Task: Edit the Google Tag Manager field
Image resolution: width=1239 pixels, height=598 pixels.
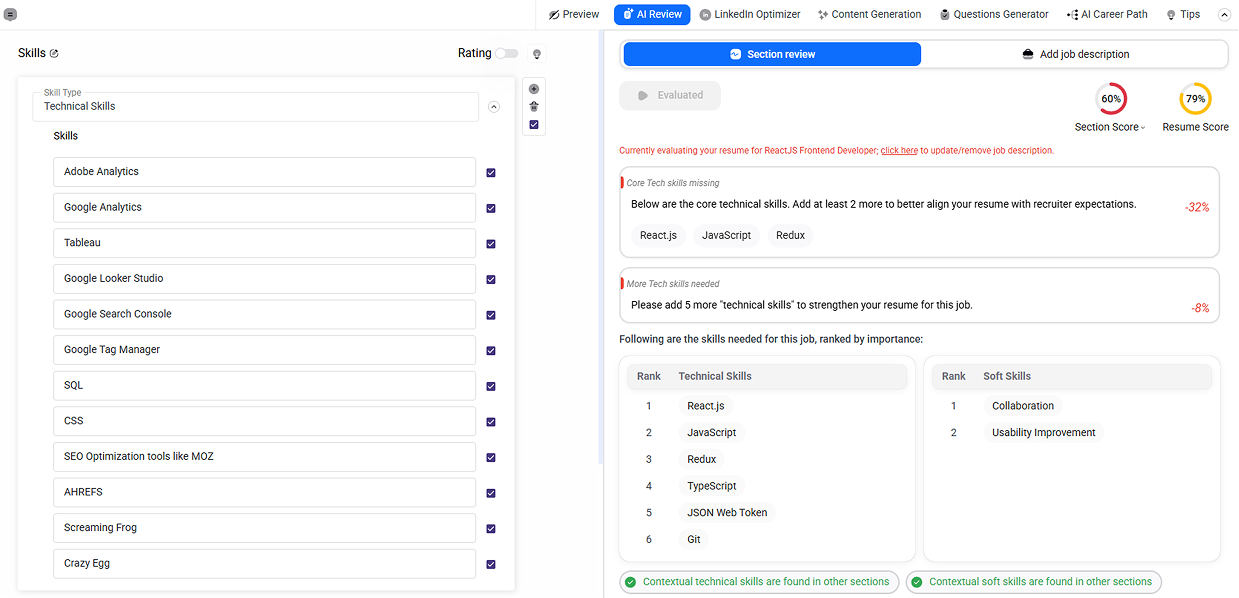Action: click(x=264, y=350)
